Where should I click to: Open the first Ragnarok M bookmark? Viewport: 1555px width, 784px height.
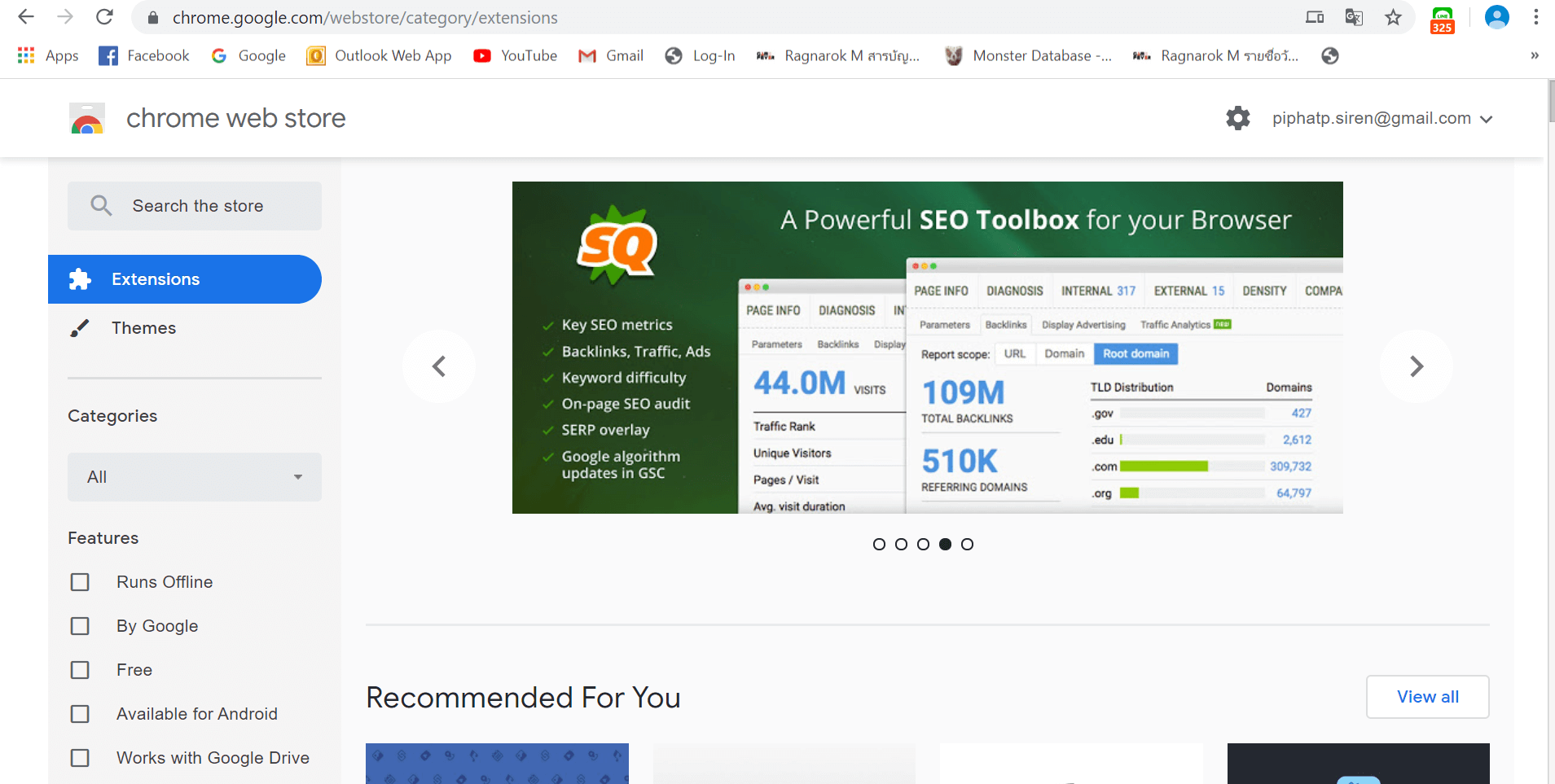pyautogui.click(x=838, y=55)
